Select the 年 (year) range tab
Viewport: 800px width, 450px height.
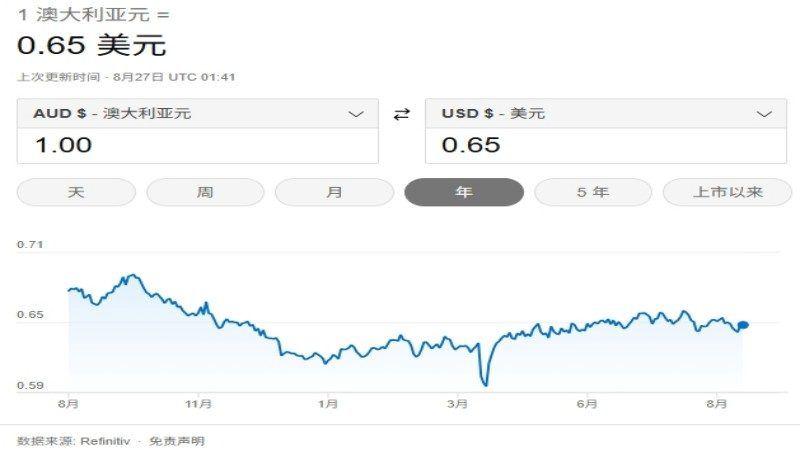[464, 192]
